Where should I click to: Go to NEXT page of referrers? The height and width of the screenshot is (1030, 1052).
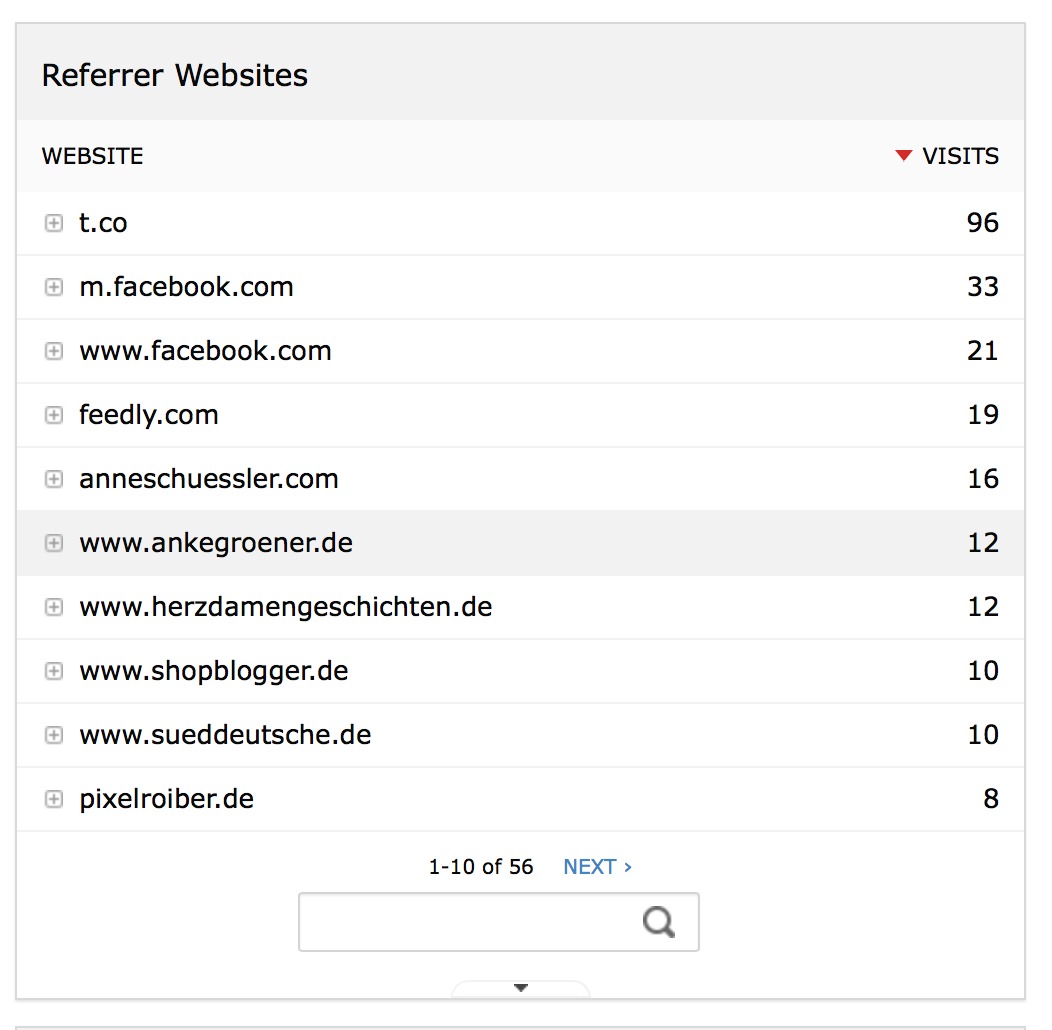click(x=597, y=867)
